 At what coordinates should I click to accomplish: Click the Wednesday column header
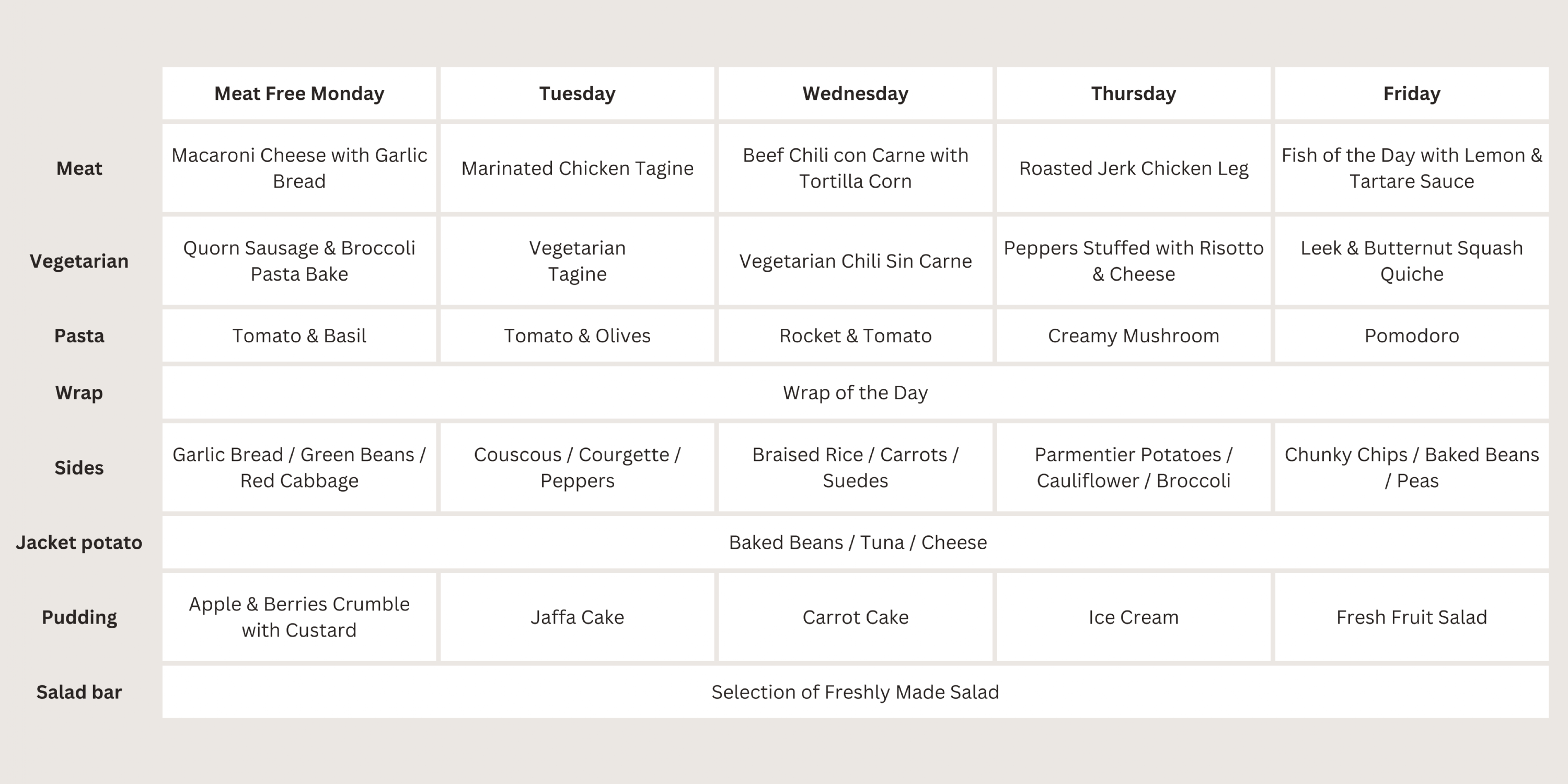point(855,94)
